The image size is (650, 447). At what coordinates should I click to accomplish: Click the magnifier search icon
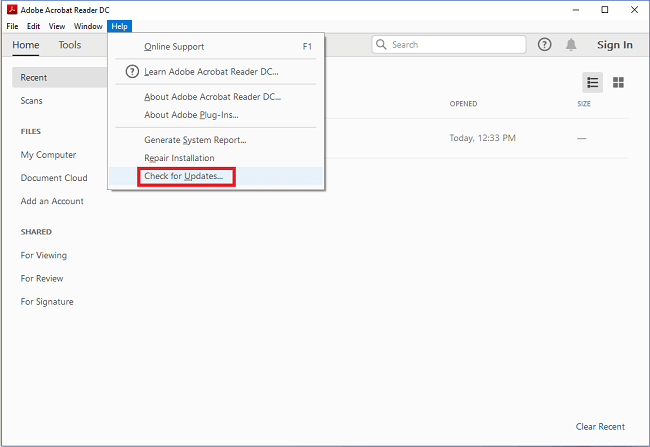(x=381, y=44)
